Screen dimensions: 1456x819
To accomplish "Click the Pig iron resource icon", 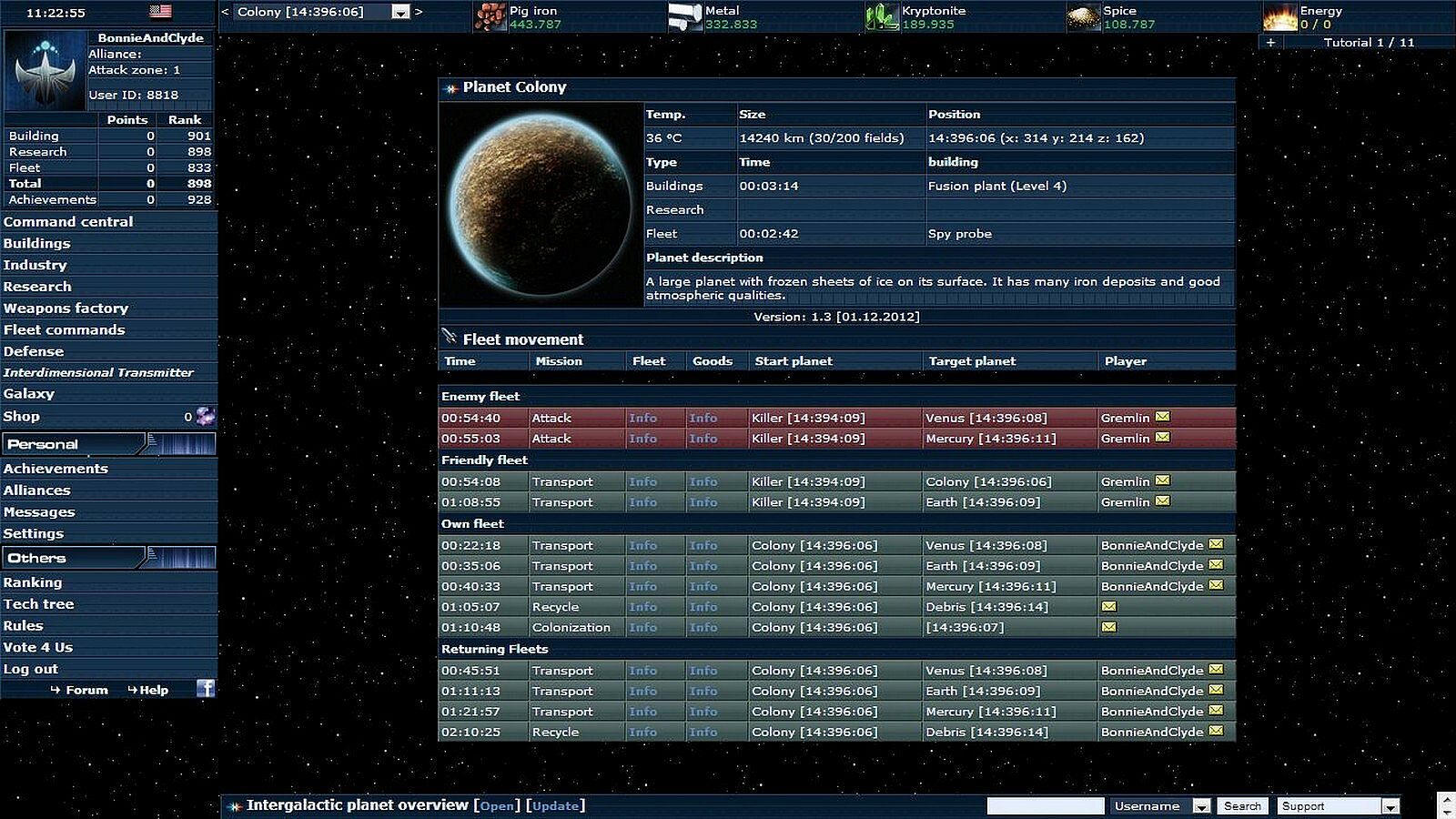I will [490, 17].
